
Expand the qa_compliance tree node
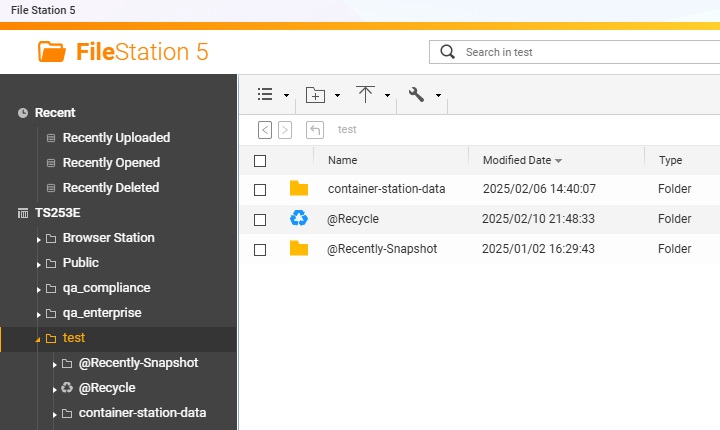point(39,289)
